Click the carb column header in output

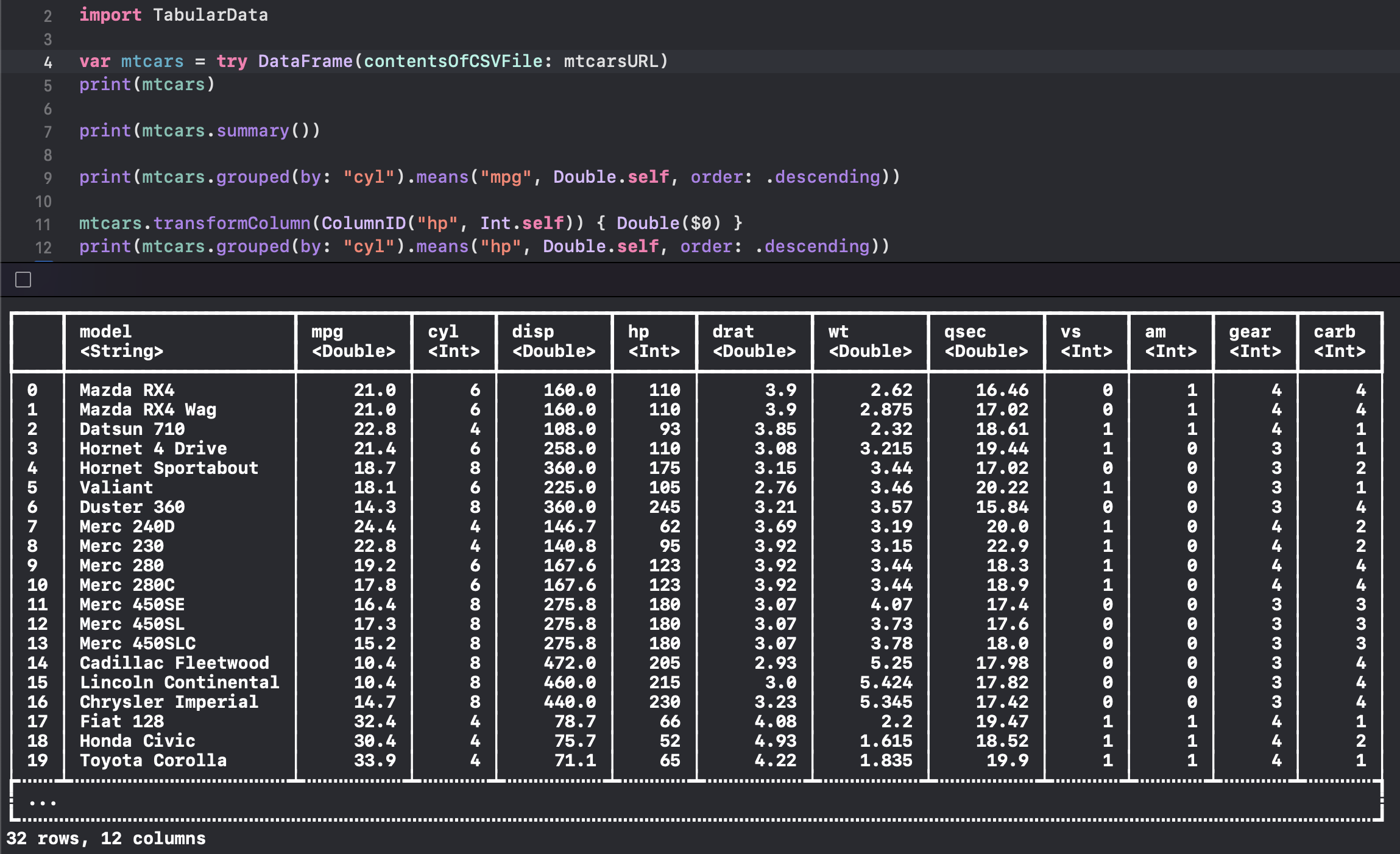pyautogui.click(x=1334, y=332)
